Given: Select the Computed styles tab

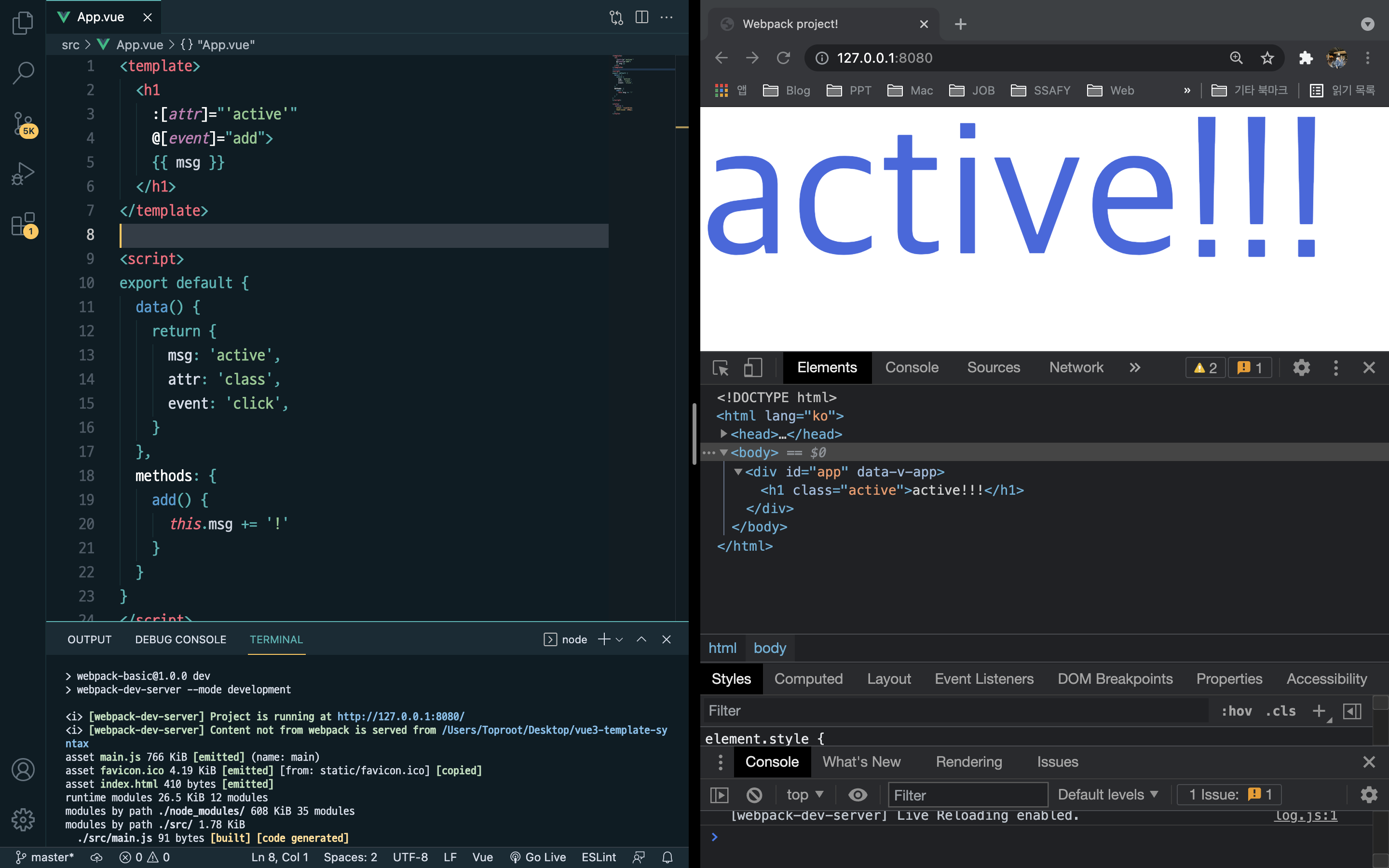Looking at the screenshot, I should coord(808,678).
